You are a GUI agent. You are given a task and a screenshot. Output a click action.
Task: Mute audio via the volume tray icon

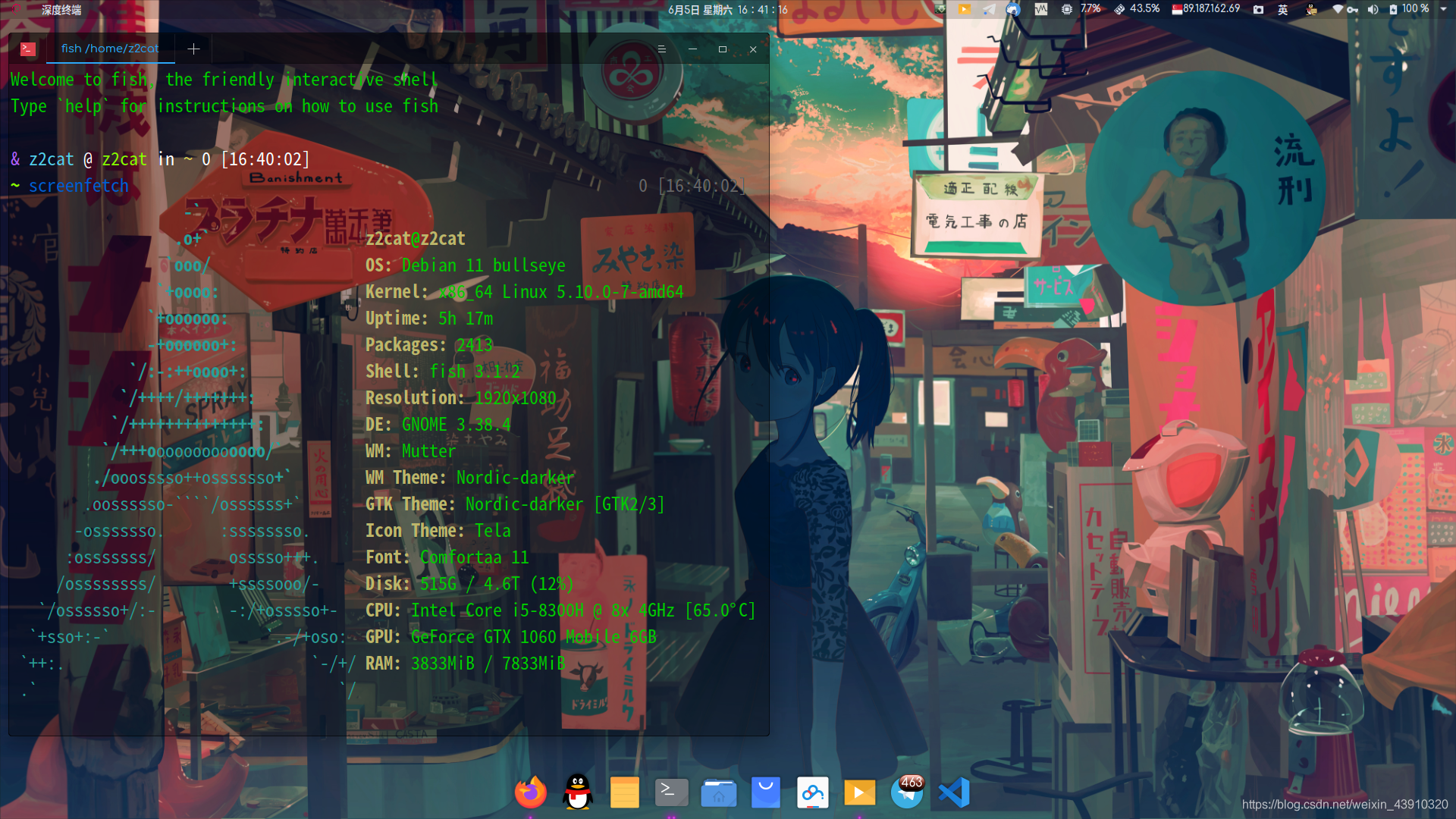pyautogui.click(x=1374, y=10)
